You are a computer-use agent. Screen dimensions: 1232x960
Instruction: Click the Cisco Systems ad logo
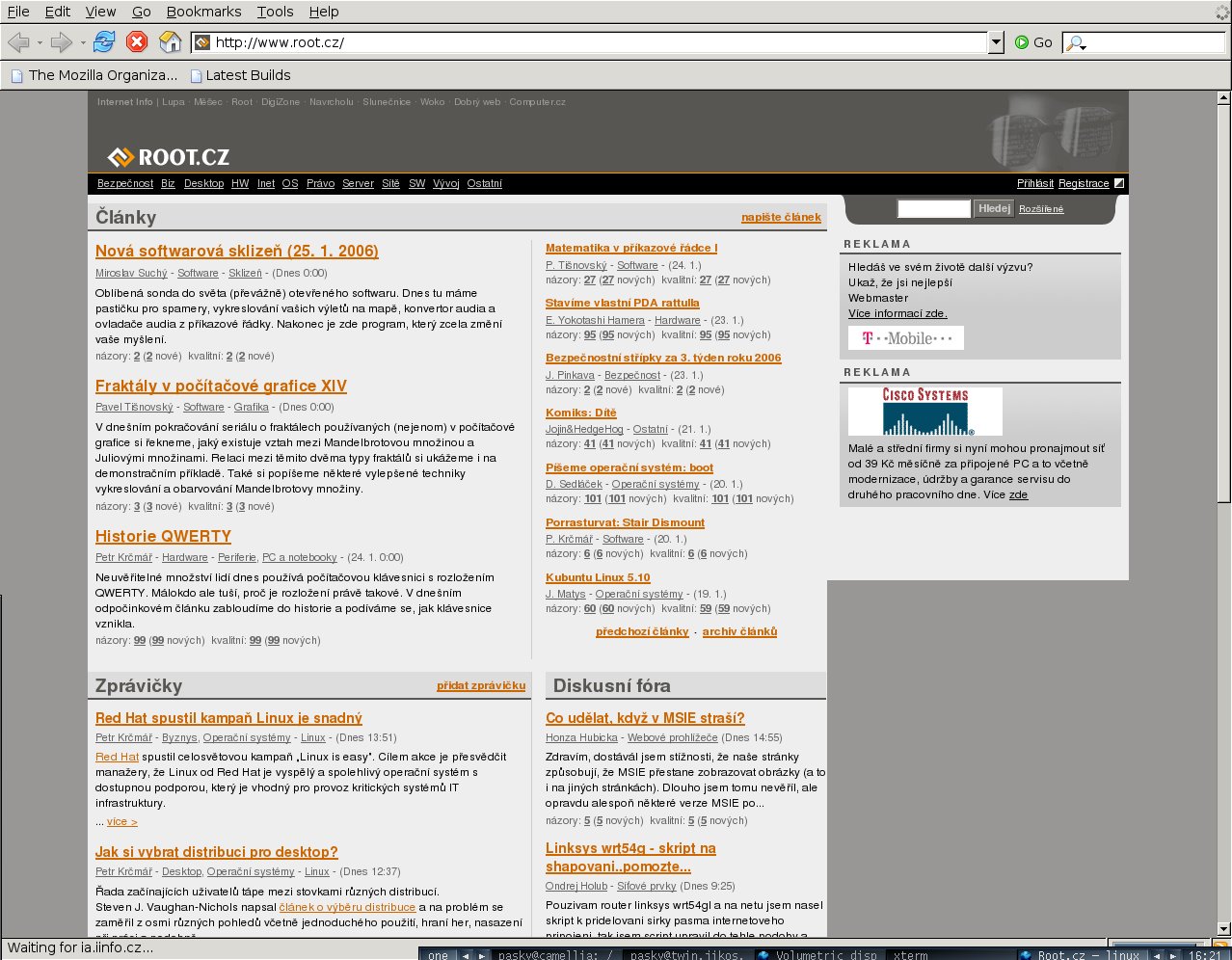click(925, 412)
